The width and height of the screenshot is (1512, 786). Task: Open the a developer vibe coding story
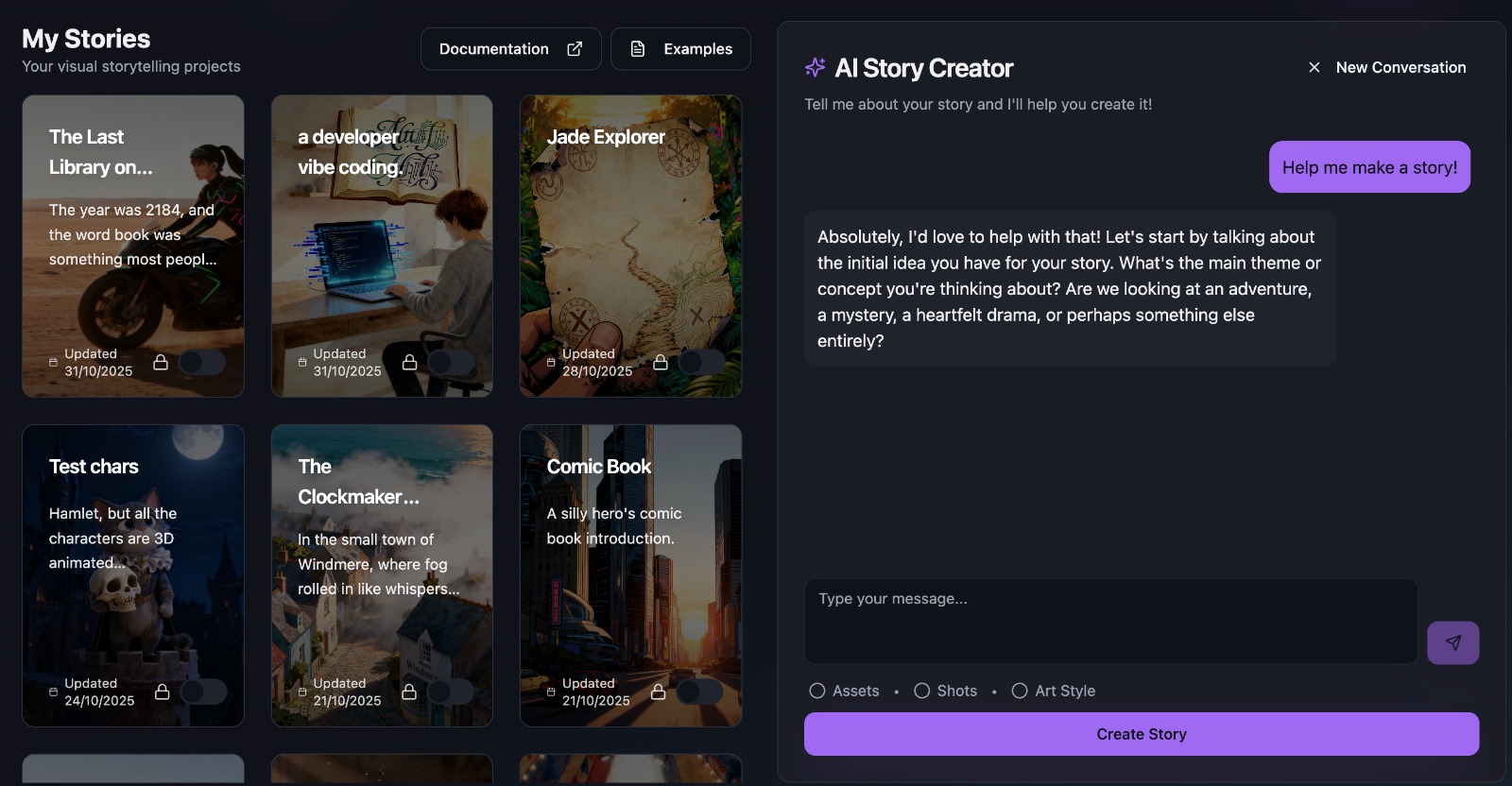[382, 246]
